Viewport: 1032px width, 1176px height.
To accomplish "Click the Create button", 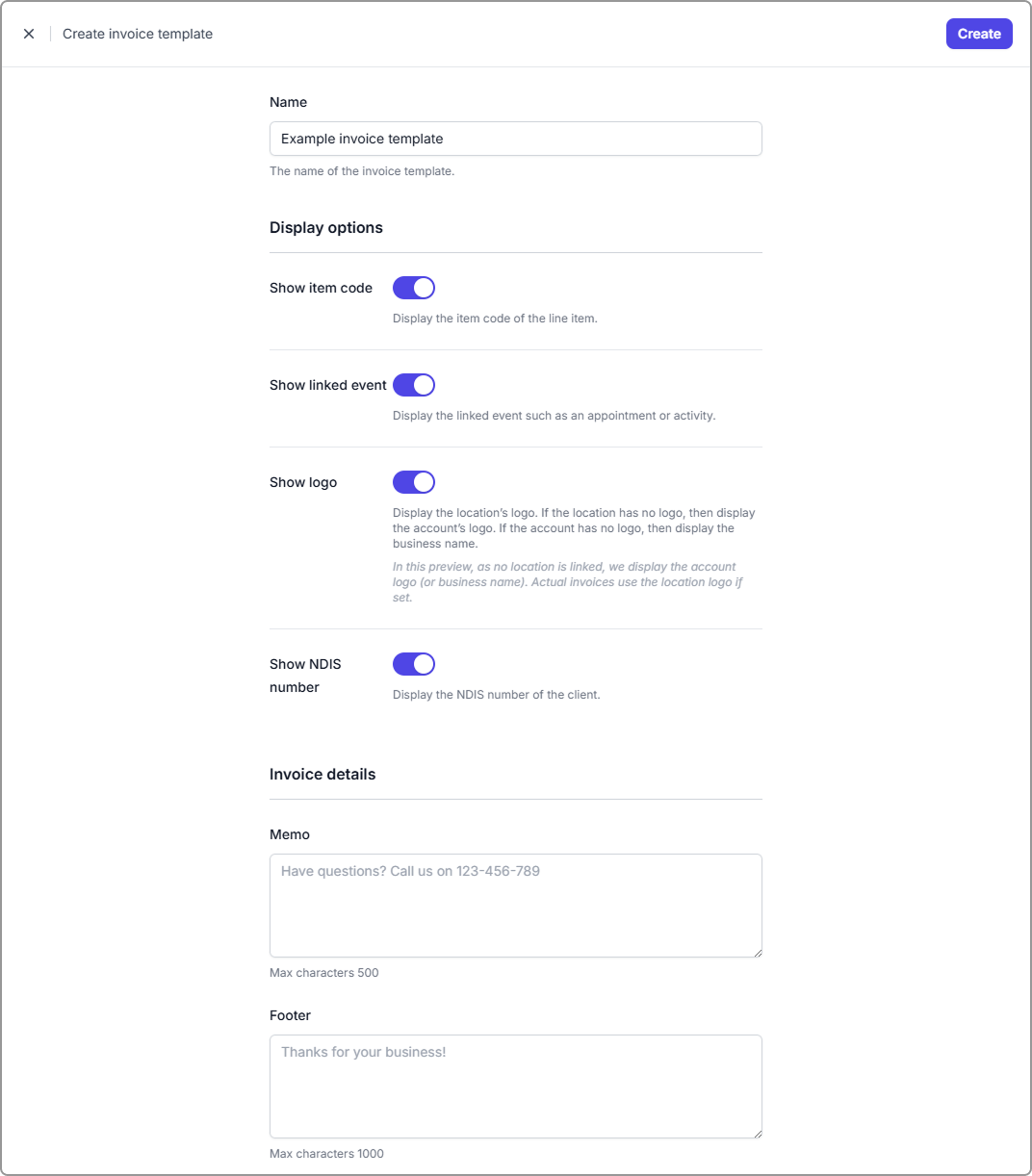I will (979, 34).
